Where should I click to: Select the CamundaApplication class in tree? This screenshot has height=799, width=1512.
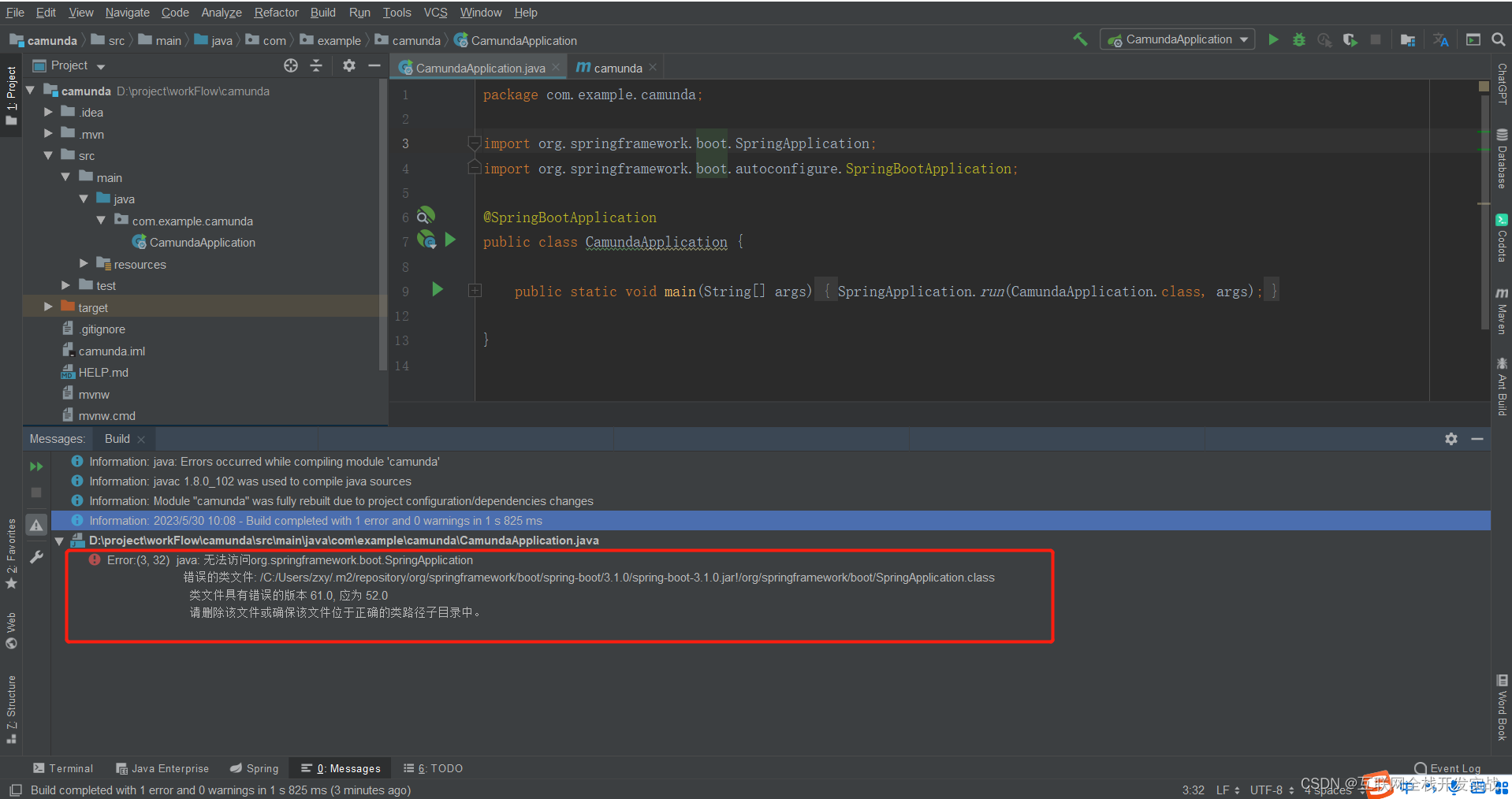pyautogui.click(x=194, y=243)
